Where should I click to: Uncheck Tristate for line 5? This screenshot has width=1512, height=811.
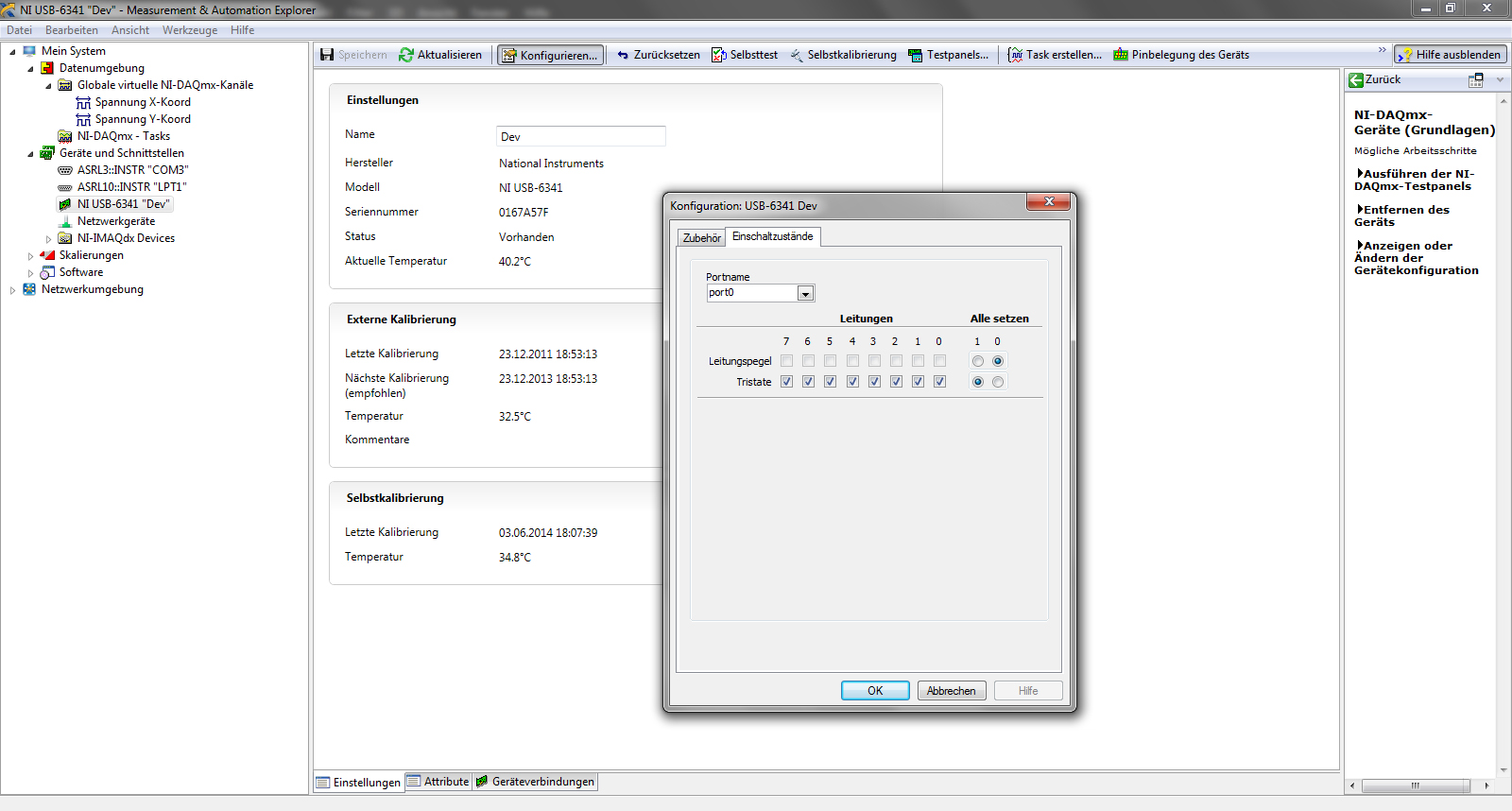point(830,382)
